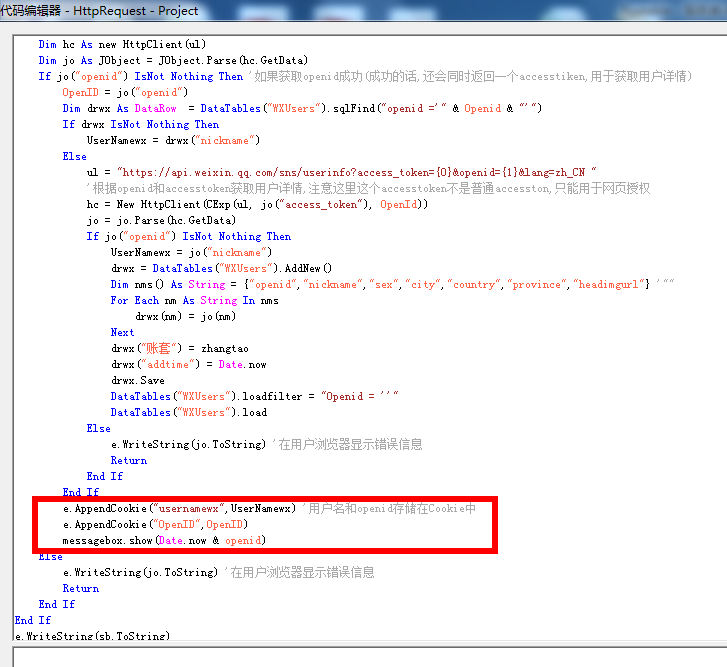
Task: Click the UserNamewx = jo("nickname") line
Action: 191,252
